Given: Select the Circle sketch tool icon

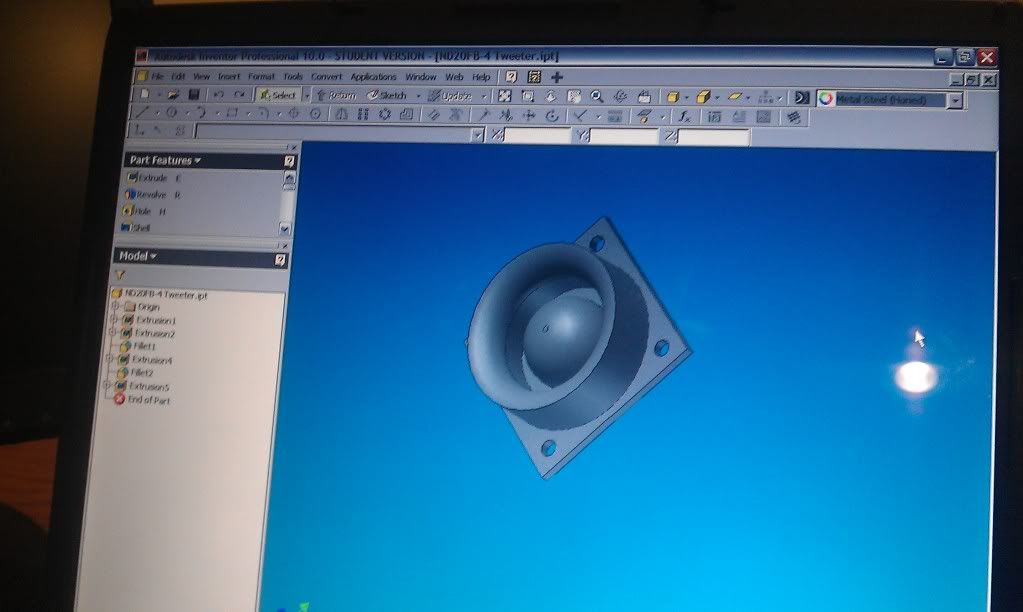Looking at the screenshot, I should click(x=172, y=113).
